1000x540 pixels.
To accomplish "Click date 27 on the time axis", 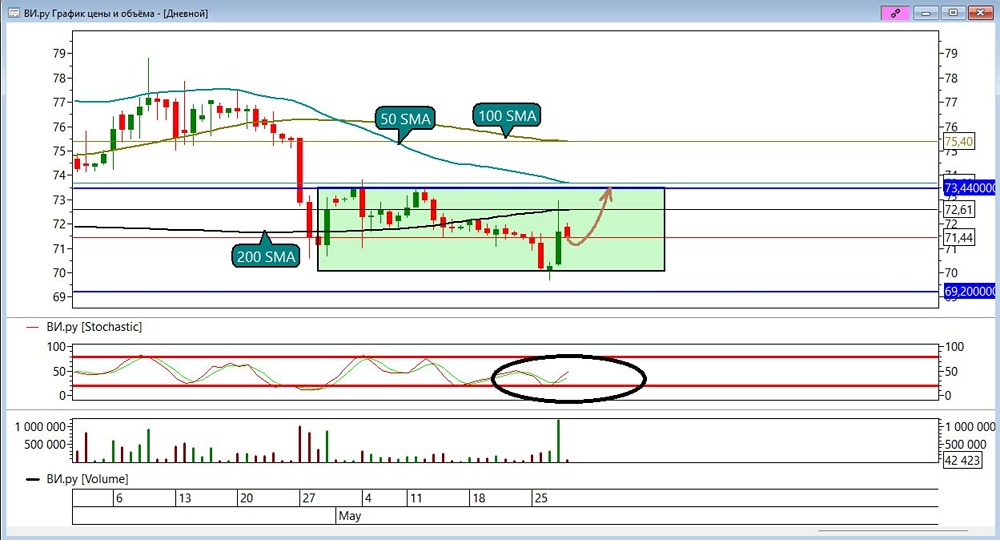I will click(x=309, y=498).
